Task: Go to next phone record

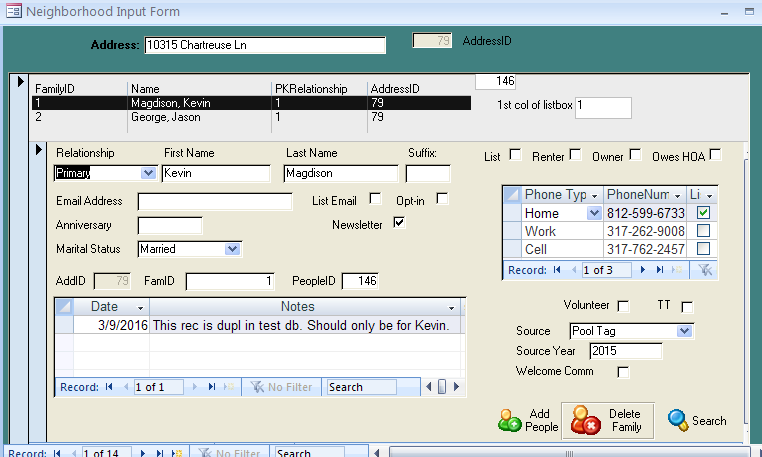Action: click(642, 270)
